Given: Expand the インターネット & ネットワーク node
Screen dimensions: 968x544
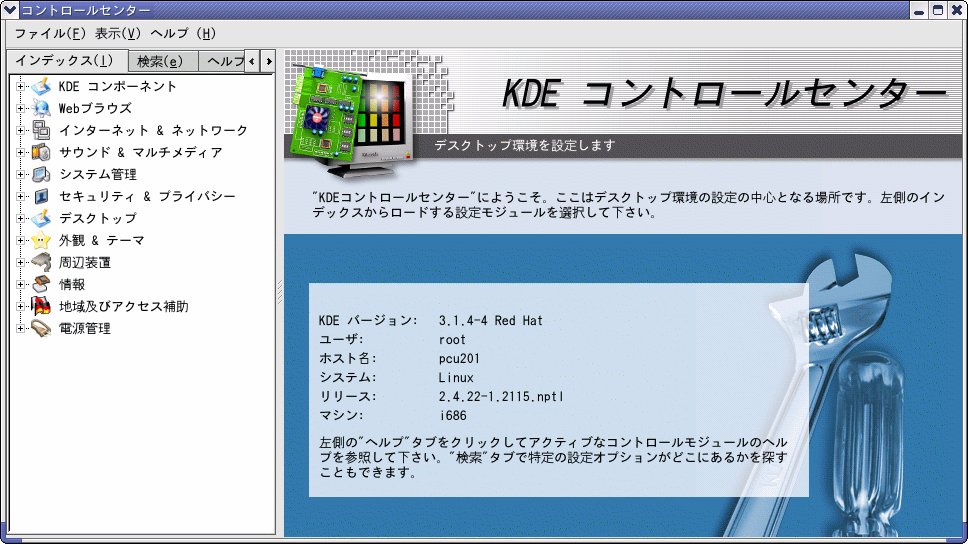Looking at the screenshot, I should point(20,130).
